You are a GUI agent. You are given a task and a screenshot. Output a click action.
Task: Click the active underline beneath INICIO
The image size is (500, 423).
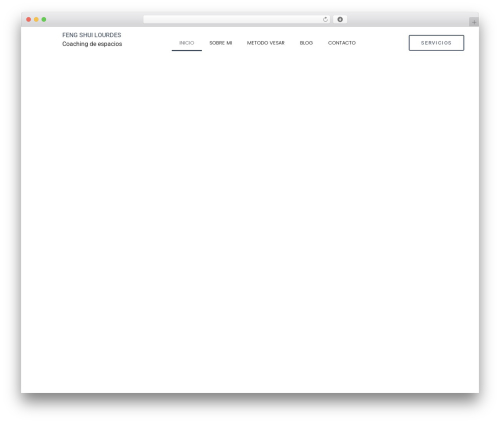click(x=187, y=50)
